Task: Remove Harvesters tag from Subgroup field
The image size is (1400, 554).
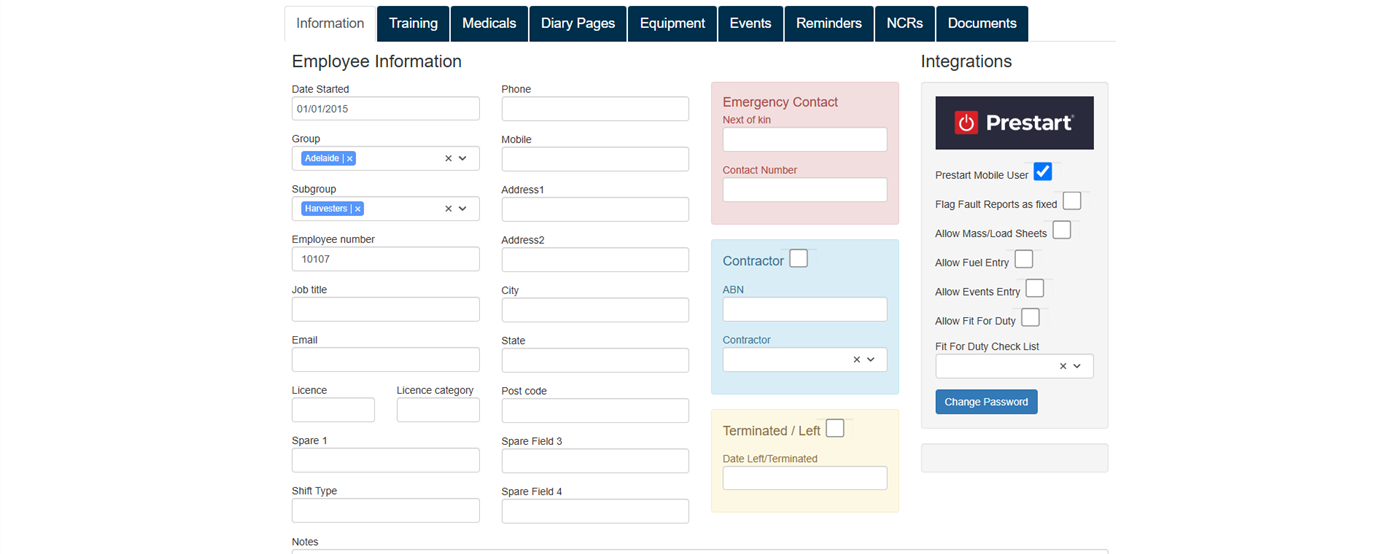Action: [357, 209]
